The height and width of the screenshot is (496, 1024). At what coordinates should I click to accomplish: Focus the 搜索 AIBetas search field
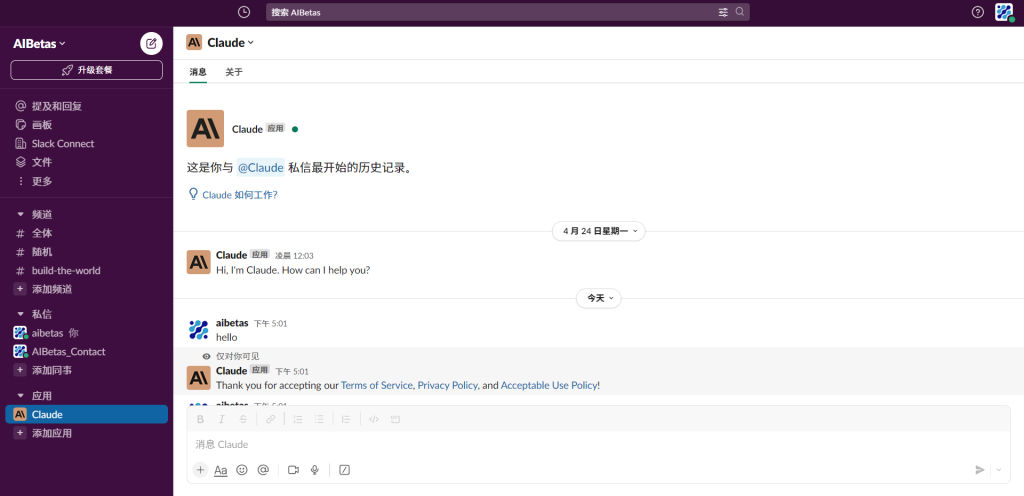[507, 12]
